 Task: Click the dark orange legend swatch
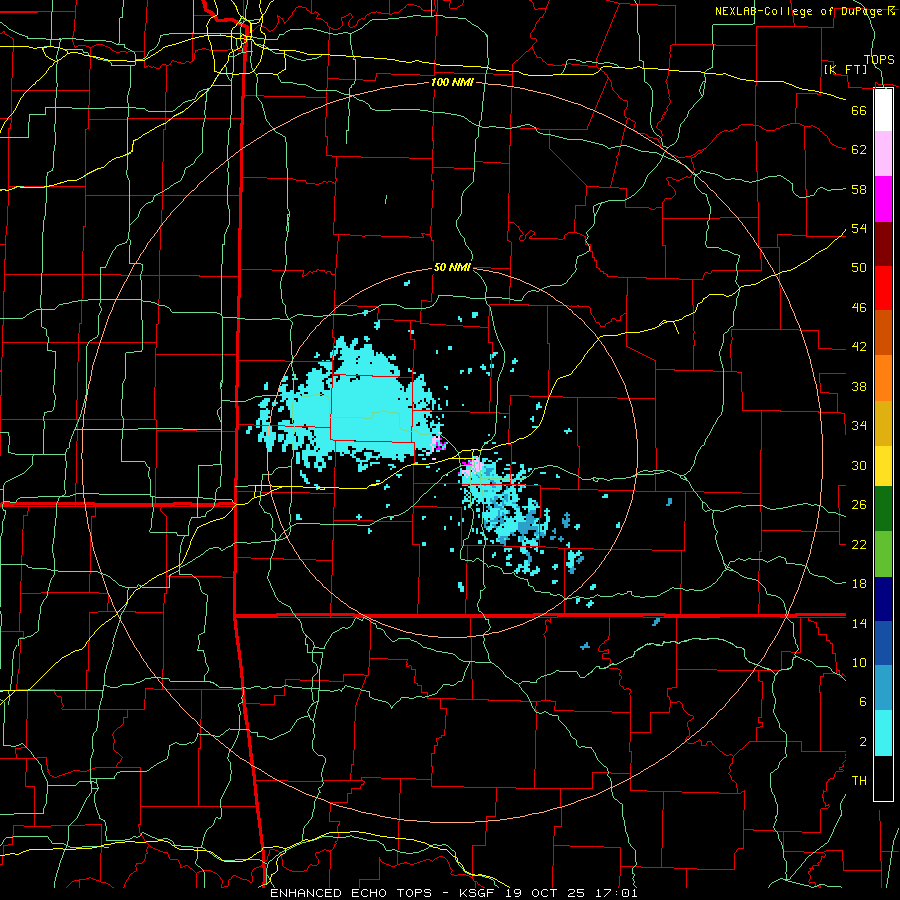(883, 333)
